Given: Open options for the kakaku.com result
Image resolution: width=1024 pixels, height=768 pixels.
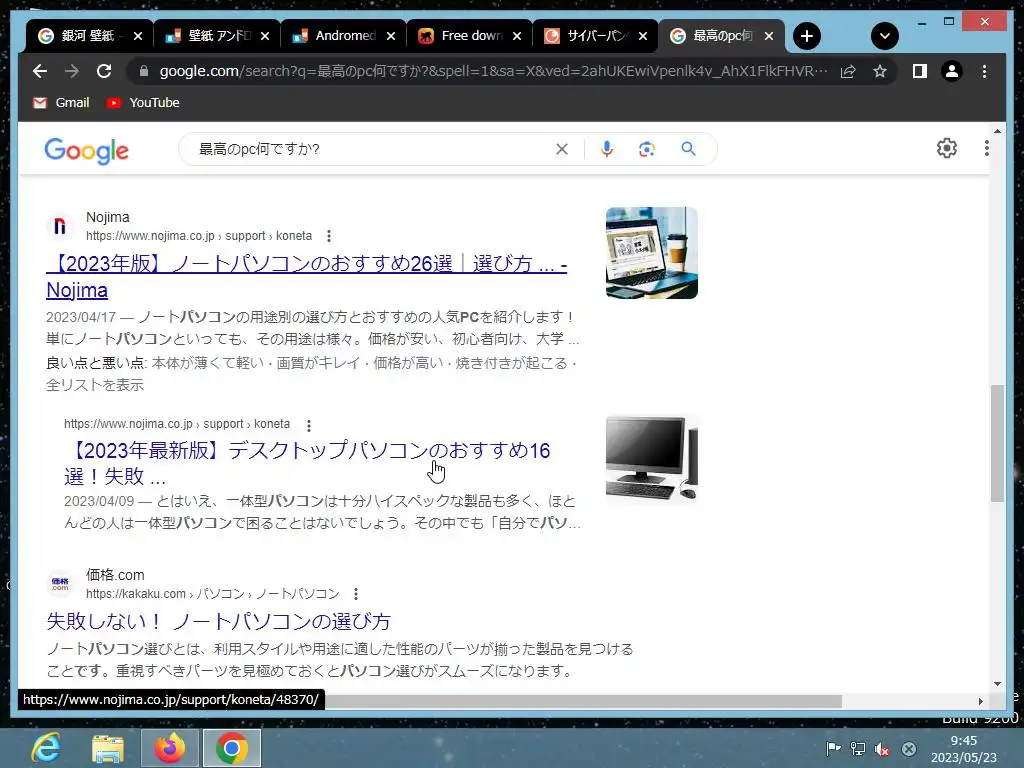Looking at the screenshot, I should (355, 594).
